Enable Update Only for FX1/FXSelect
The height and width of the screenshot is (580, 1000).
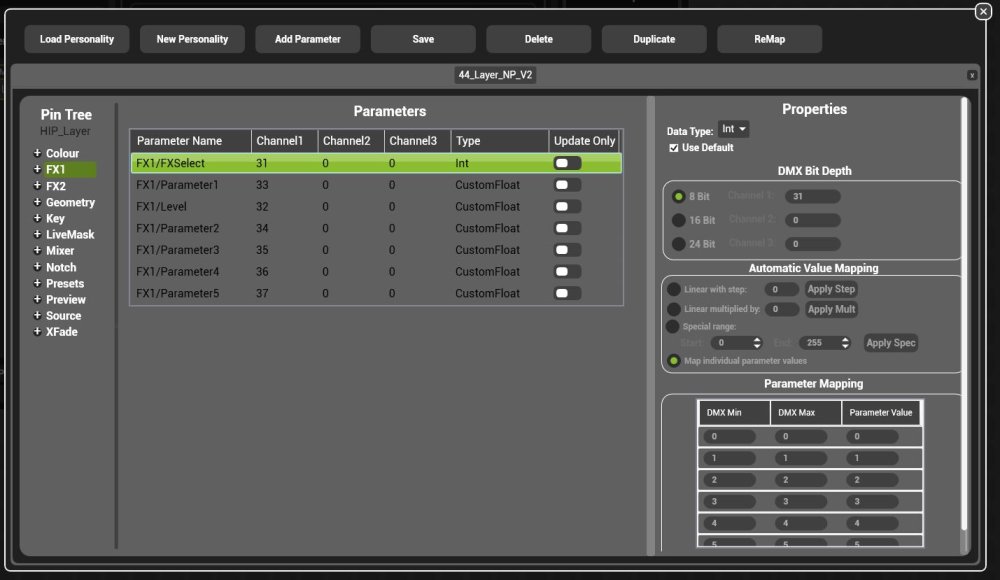click(566, 162)
